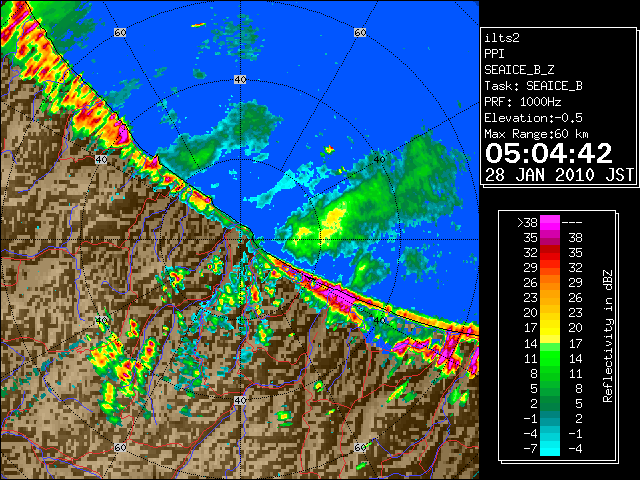
Task: Click the yellow core of large offshore echo
Action: pos(335,220)
